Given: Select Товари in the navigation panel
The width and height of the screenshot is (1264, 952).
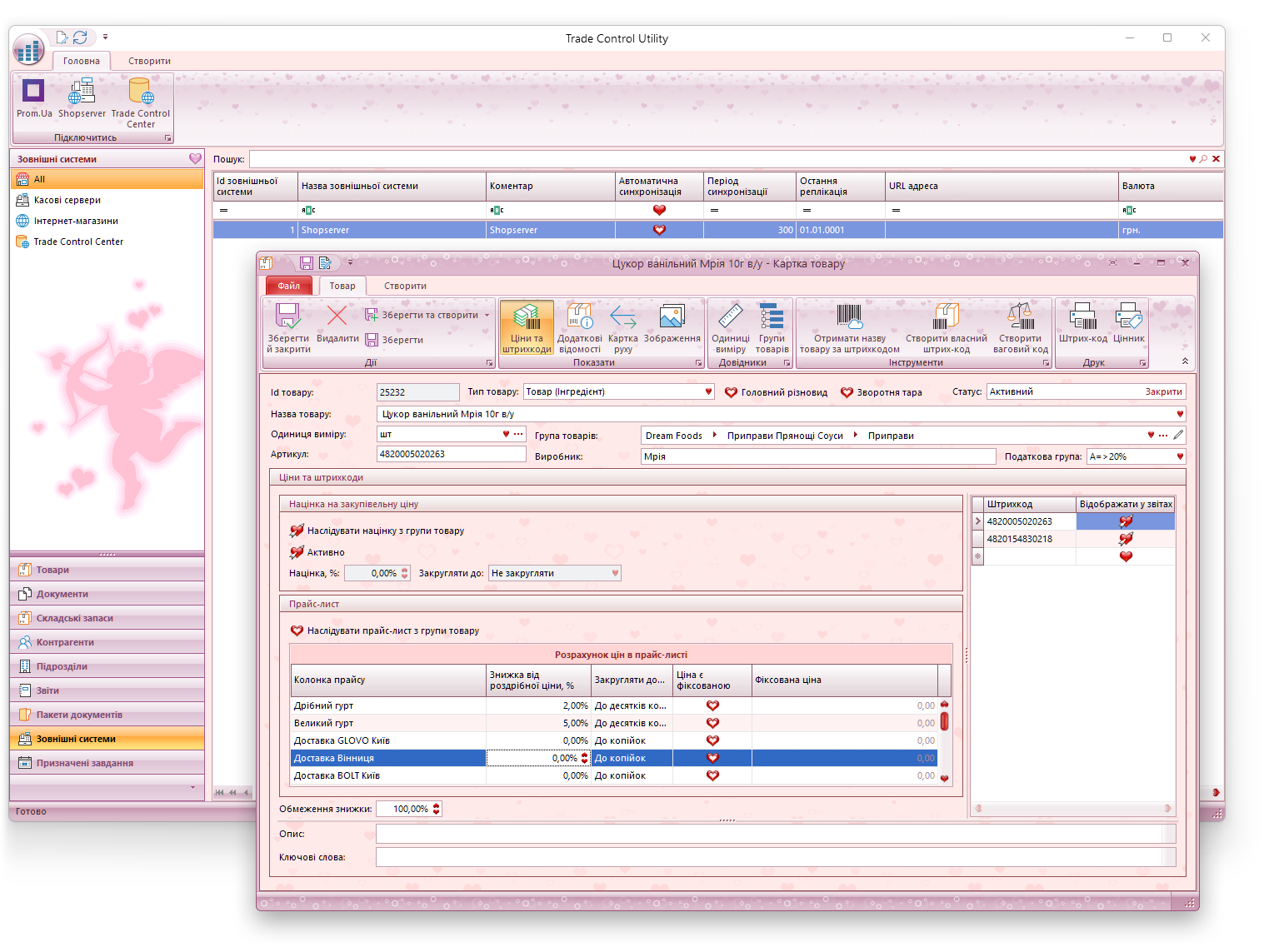Looking at the screenshot, I should click(52, 570).
